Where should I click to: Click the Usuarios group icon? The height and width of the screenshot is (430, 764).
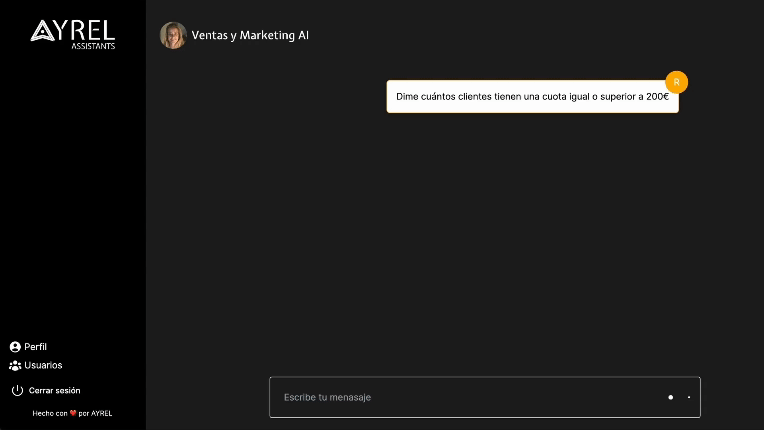pos(15,366)
